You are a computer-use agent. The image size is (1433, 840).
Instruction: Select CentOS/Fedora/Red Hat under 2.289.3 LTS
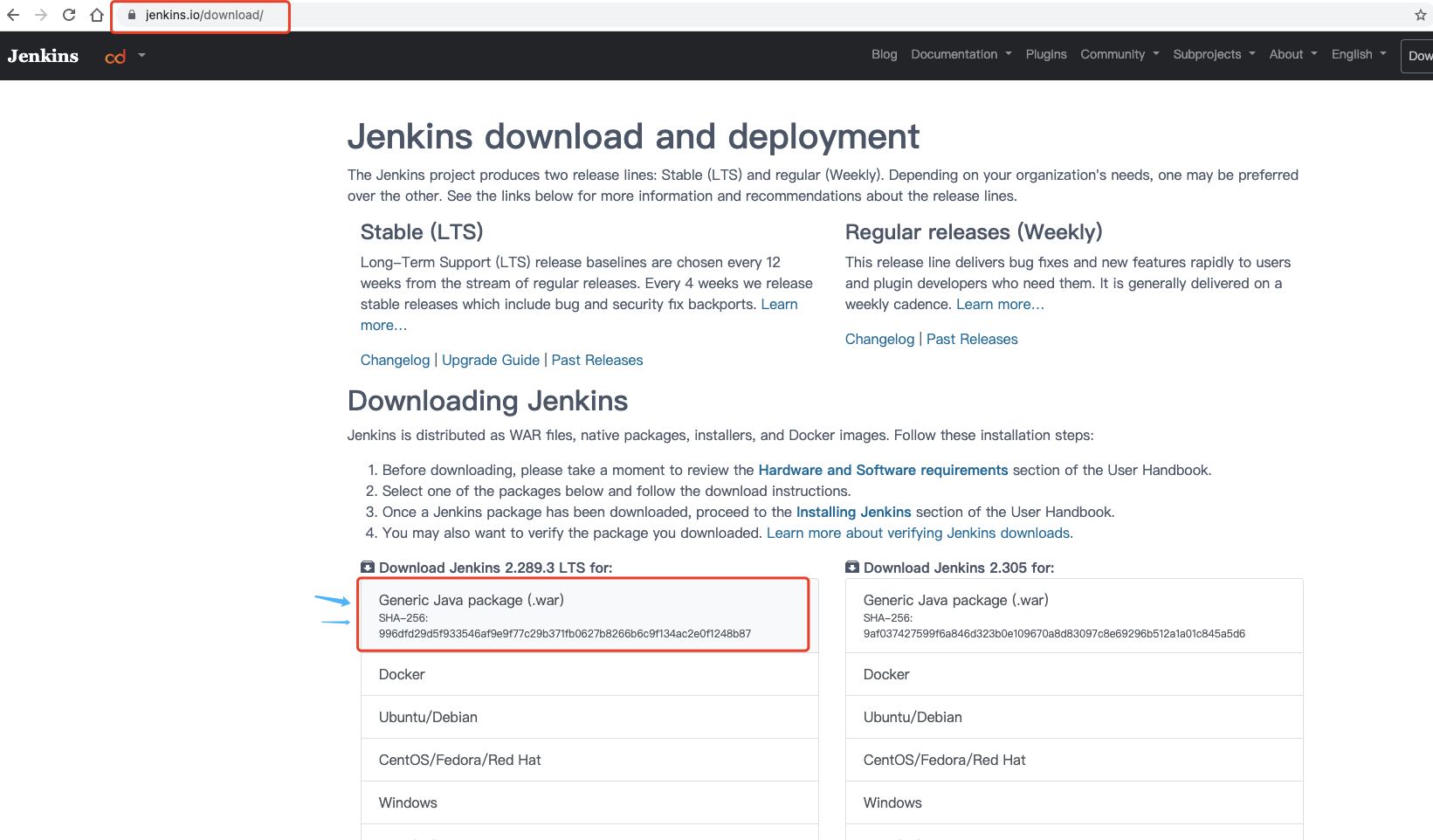click(589, 760)
